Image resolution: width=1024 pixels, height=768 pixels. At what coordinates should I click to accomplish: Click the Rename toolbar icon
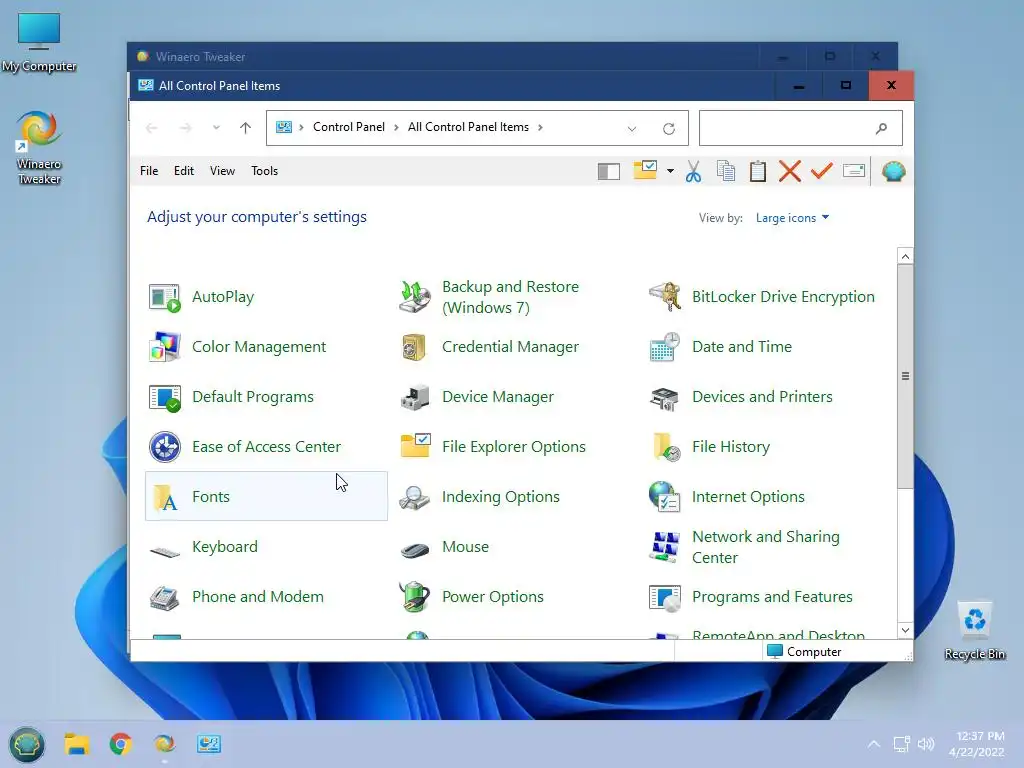(854, 171)
